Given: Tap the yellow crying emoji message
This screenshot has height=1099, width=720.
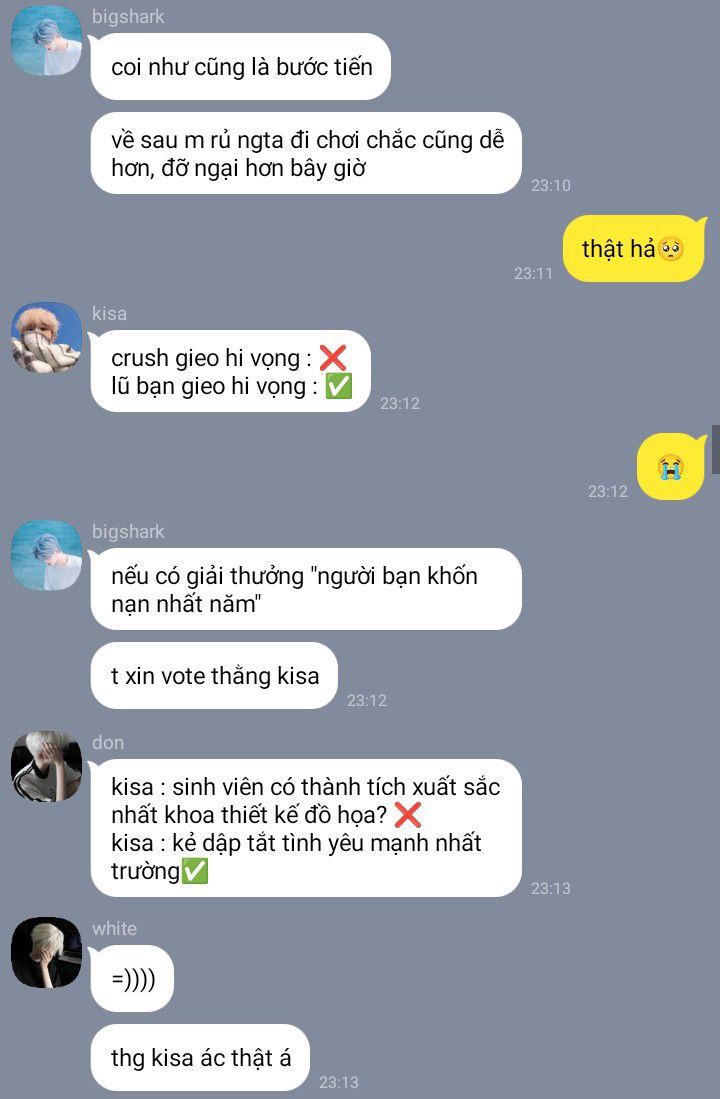Looking at the screenshot, I should tap(671, 467).
